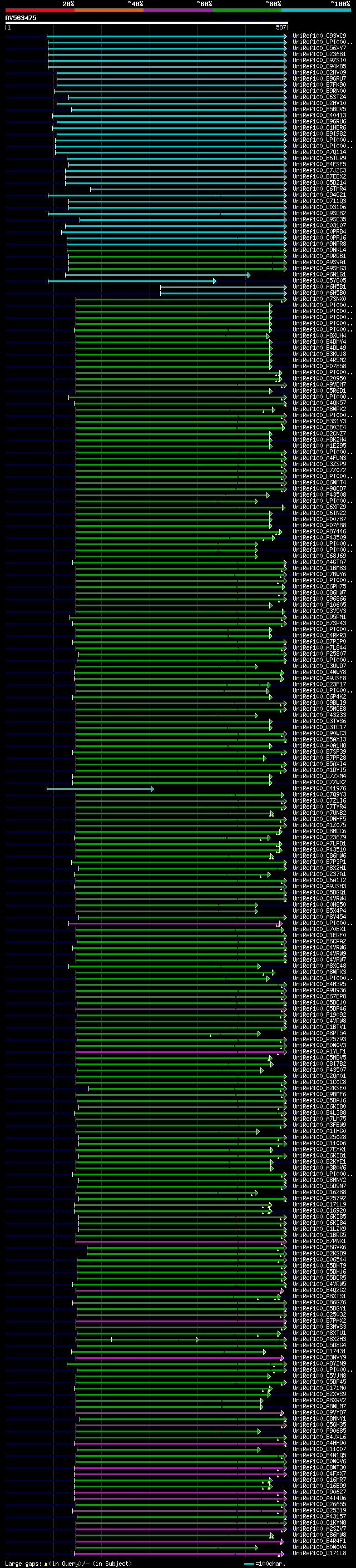Click the Large gaps legend text
356x1568 pixels.
point(68,1564)
